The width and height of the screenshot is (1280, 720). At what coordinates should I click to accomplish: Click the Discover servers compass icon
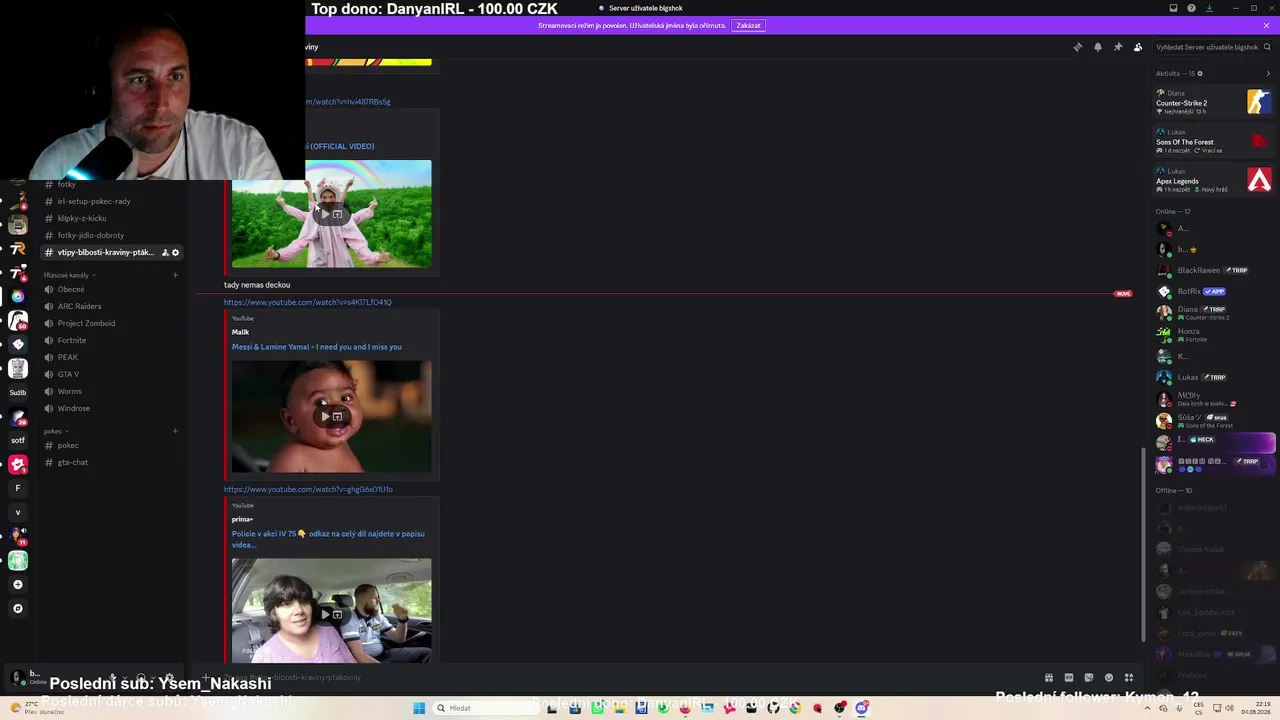pos(18,608)
